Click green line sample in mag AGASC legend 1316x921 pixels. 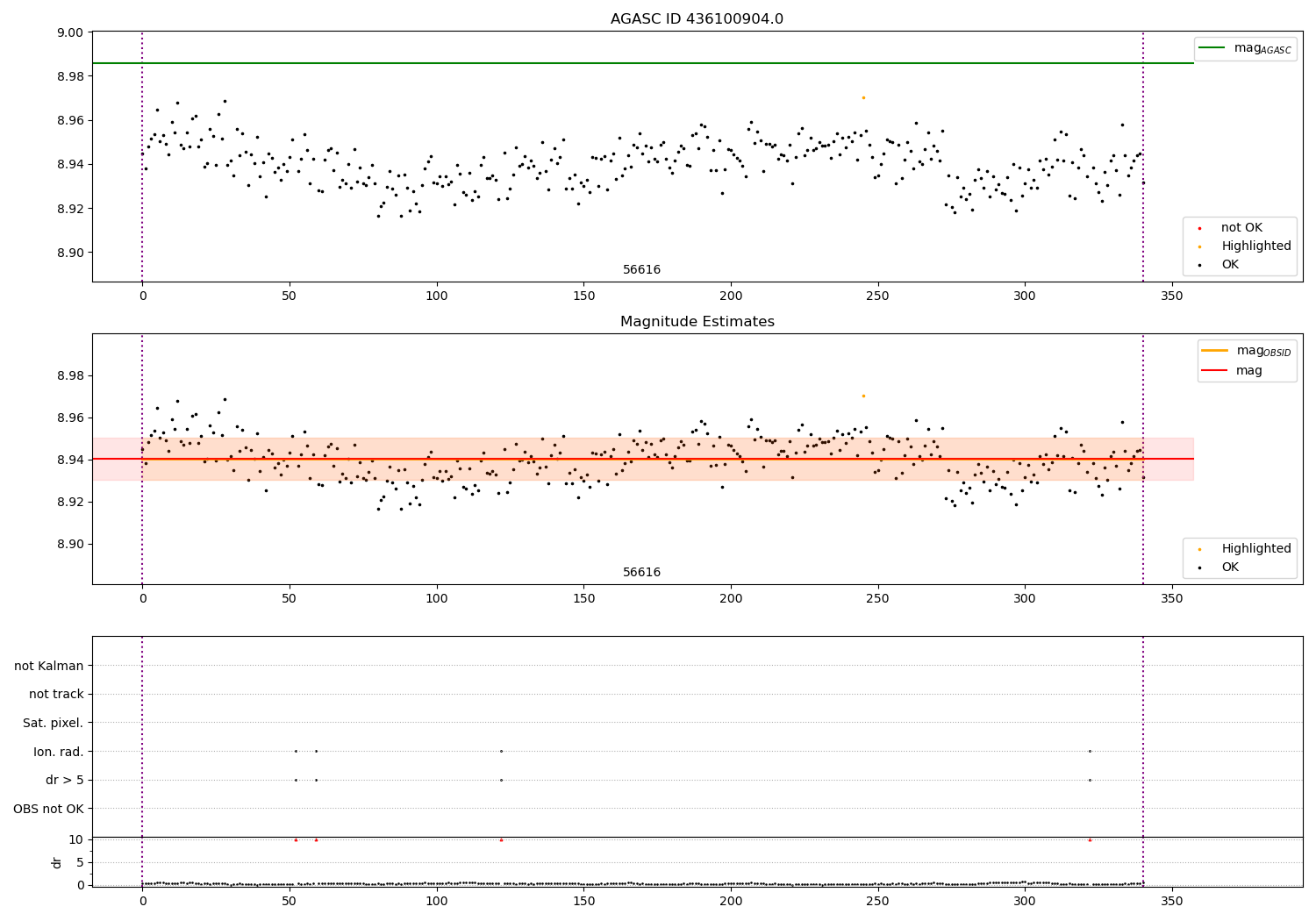1212,48
